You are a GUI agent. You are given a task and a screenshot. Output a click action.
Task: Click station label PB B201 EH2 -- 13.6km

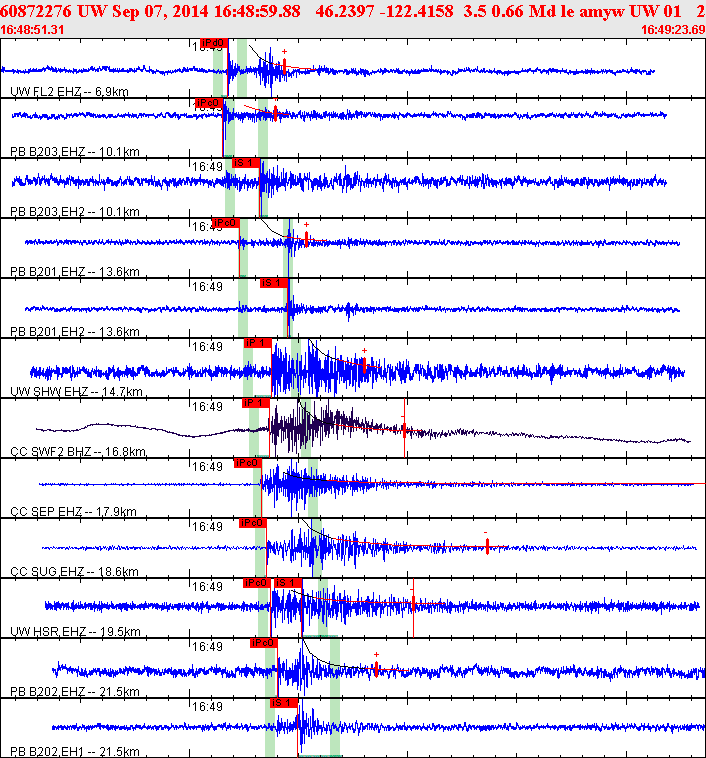pyautogui.click(x=75, y=332)
